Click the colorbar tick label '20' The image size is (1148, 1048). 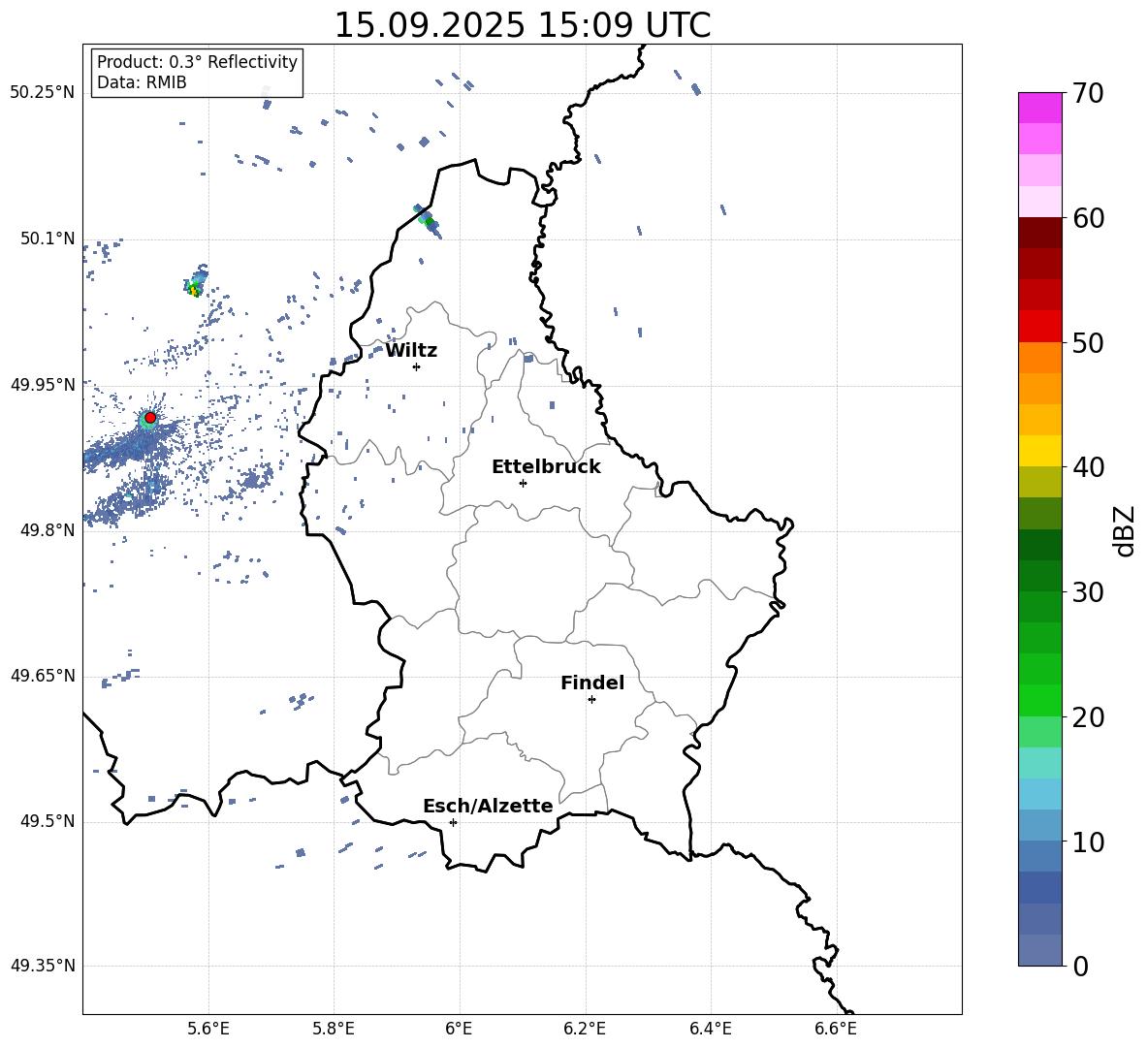[1088, 717]
